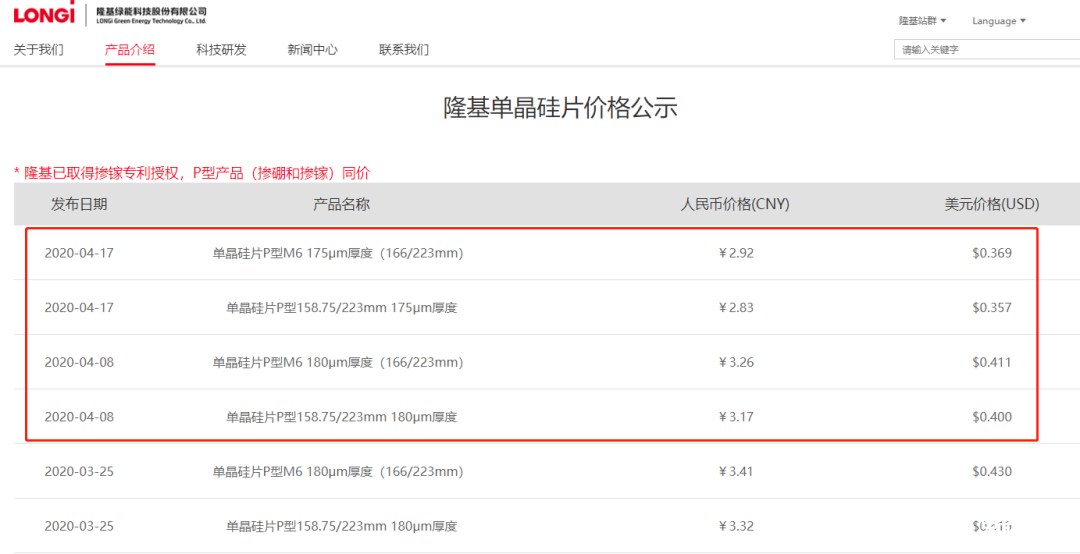Click M6 180μm product in the ¥3.26 row

[x=338, y=362]
